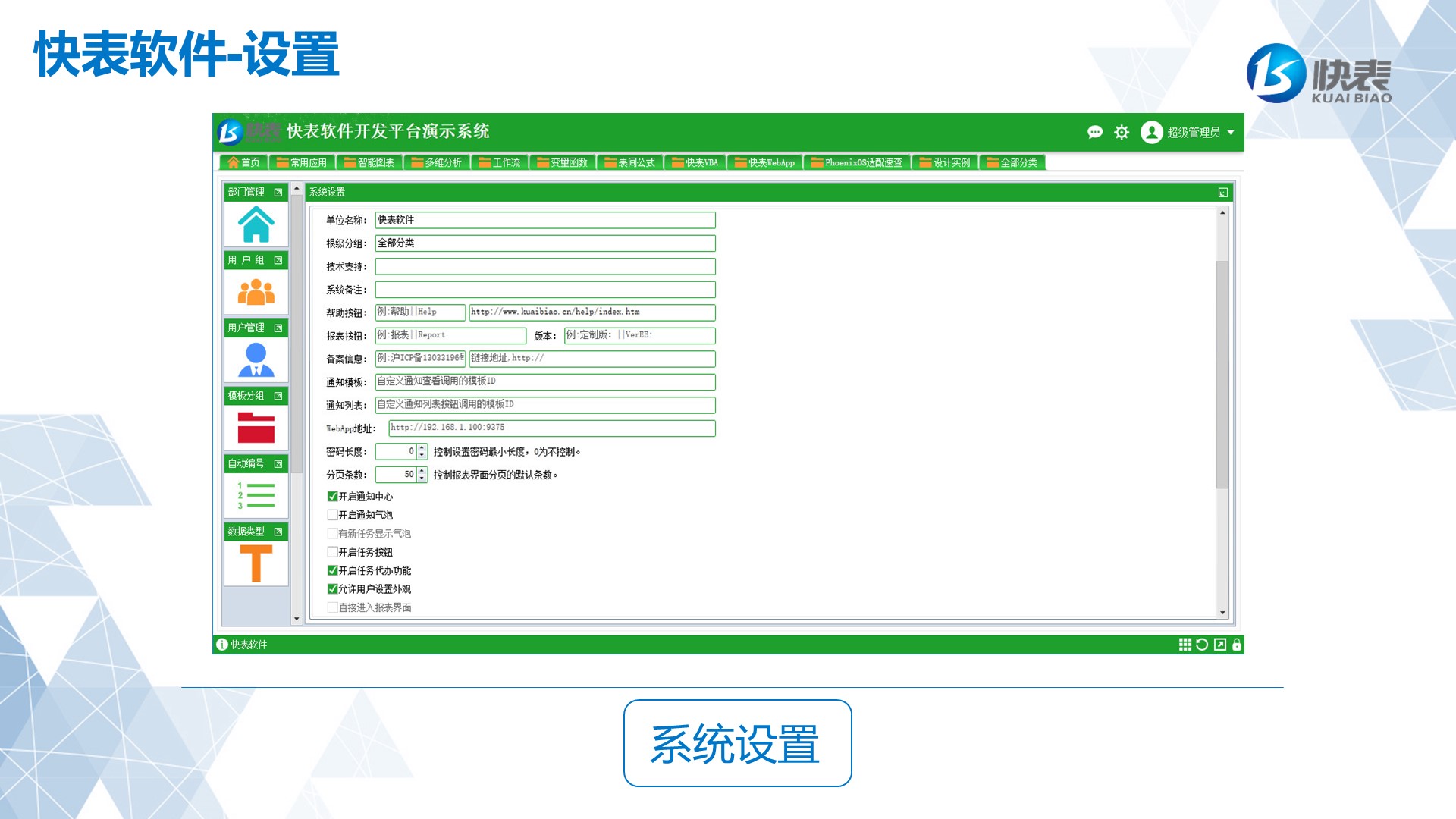Open the 表间公式 tab
The width and height of the screenshot is (1456, 819).
pyautogui.click(x=629, y=162)
